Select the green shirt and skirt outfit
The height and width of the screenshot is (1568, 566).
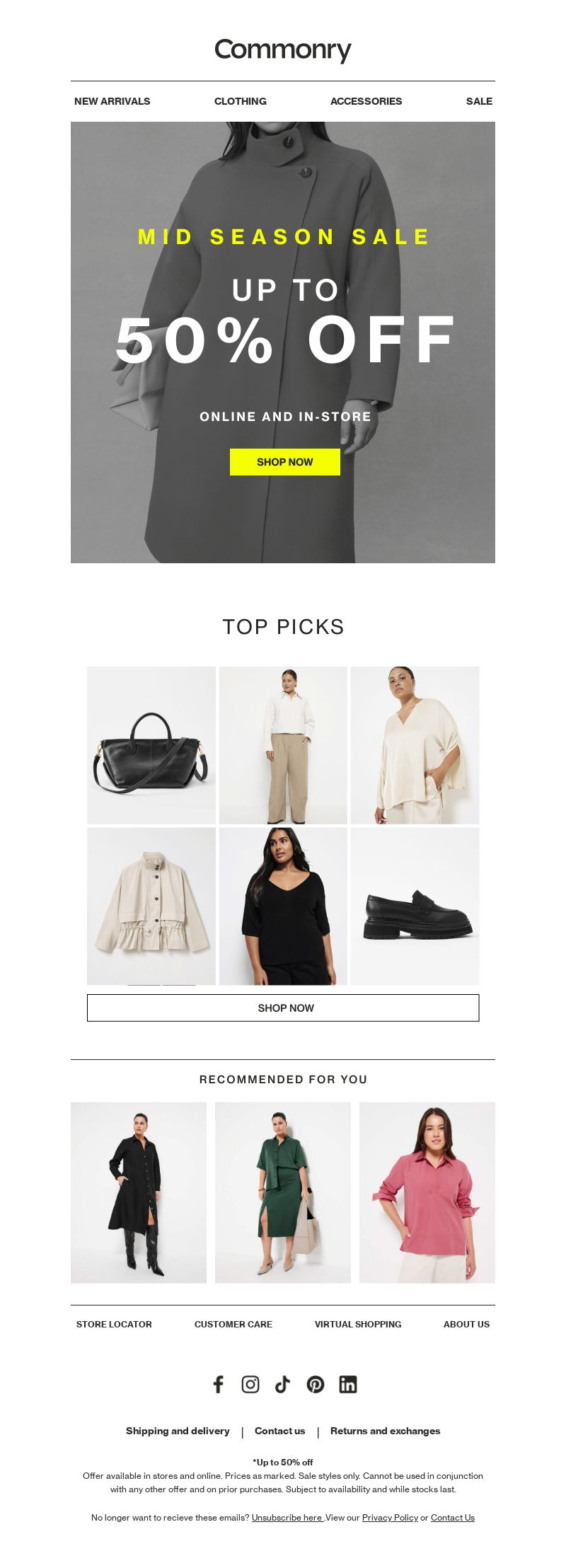coord(283,1192)
